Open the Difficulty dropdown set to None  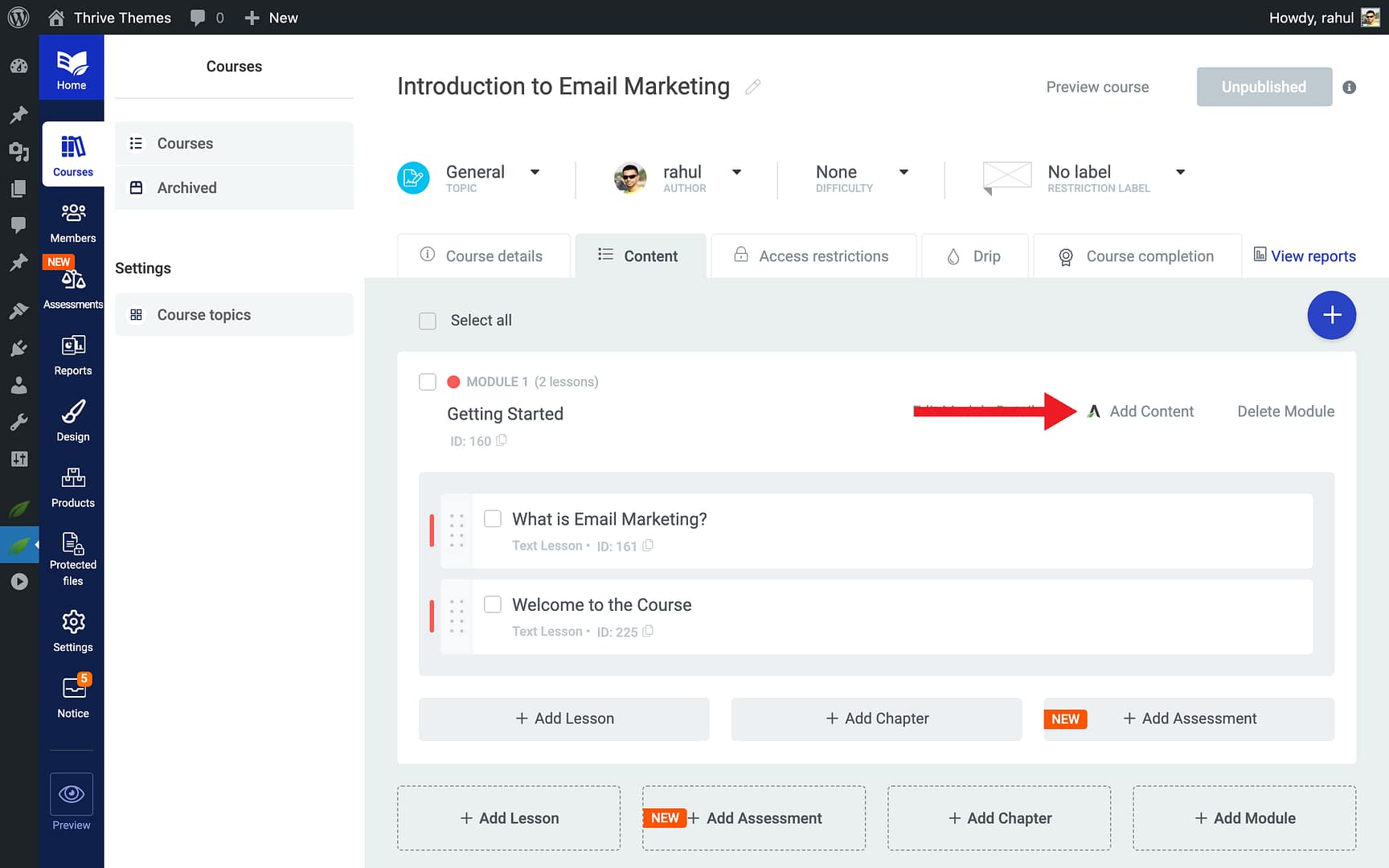click(x=904, y=172)
